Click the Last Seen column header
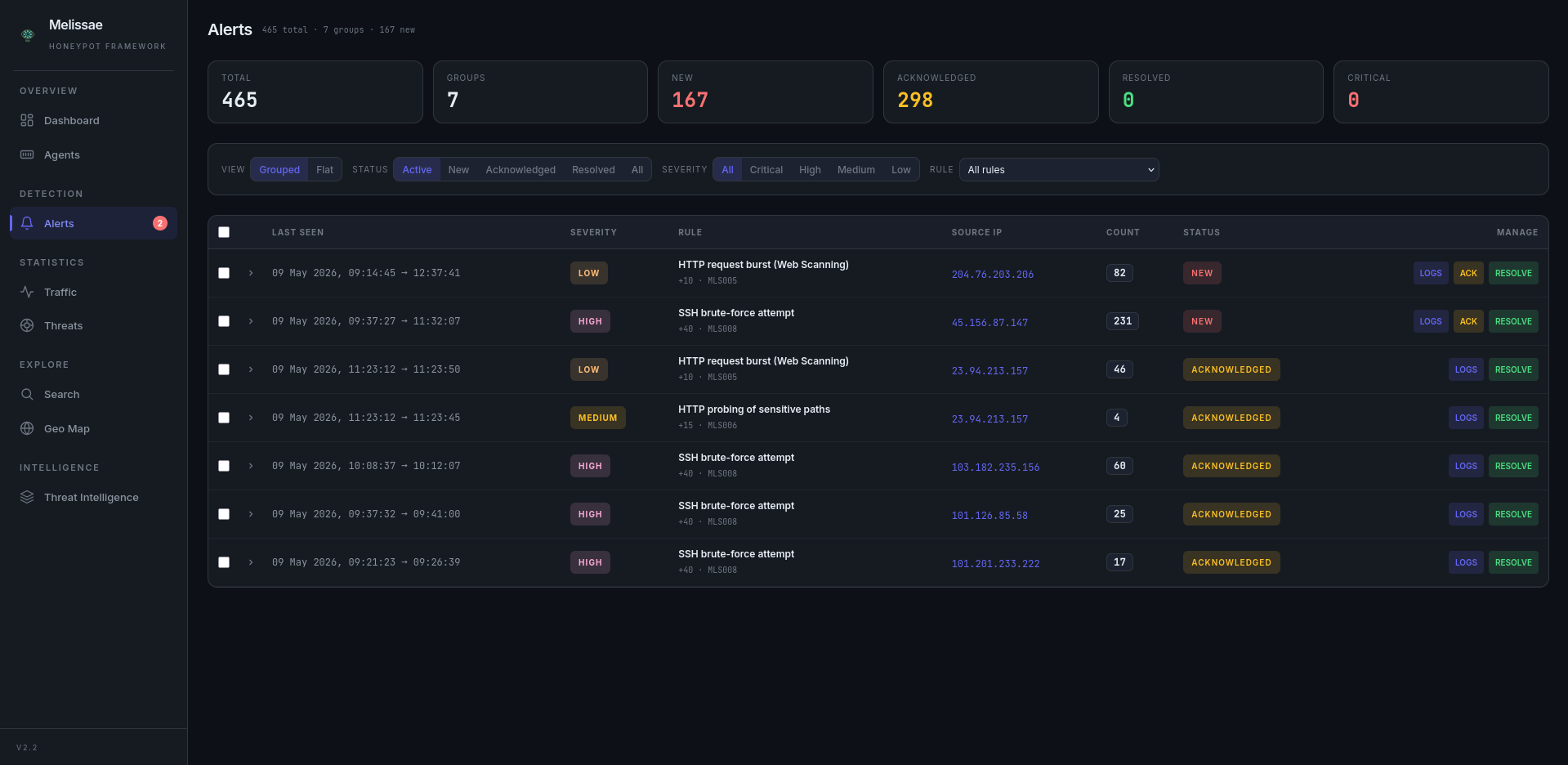Image resolution: width=1568 pixels, height=765 pixels. pyautogui.click(x=297, y=232)
